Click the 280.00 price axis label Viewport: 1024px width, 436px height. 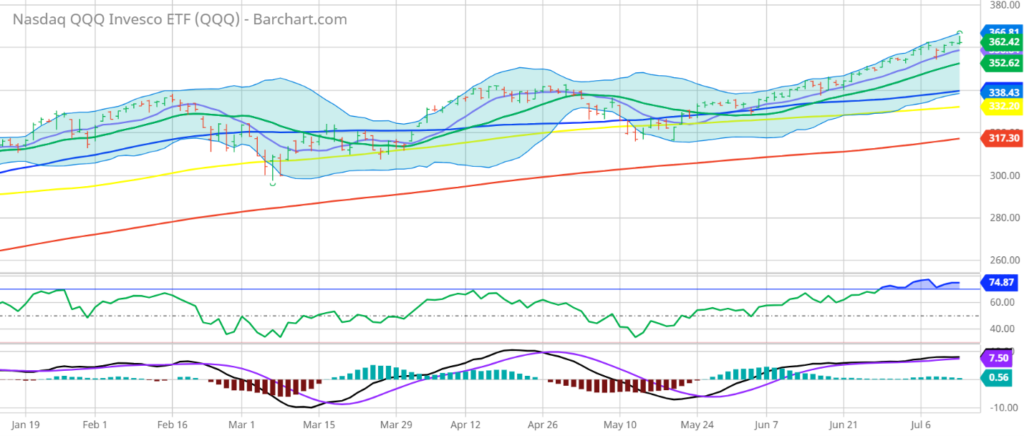click(x=1004, y=217)
